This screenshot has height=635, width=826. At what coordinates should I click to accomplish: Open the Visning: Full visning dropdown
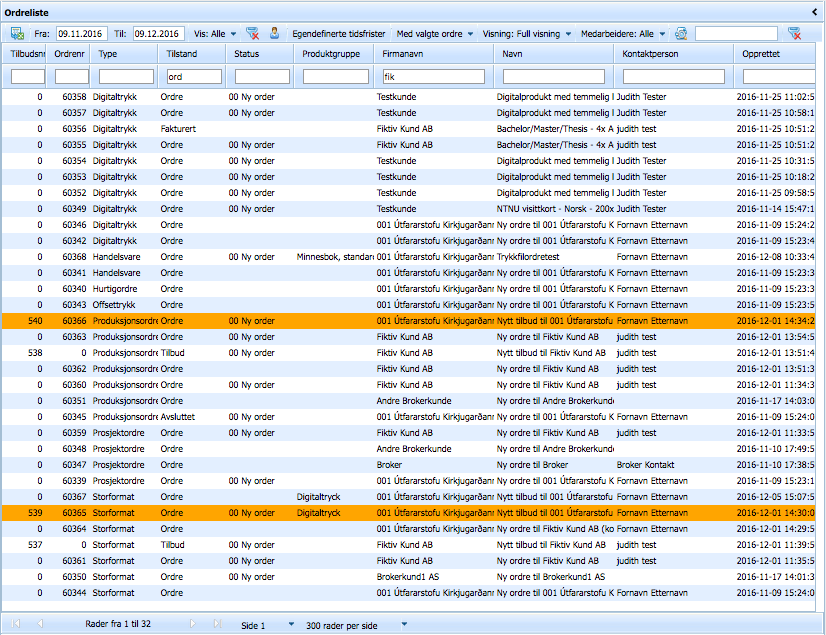coord(527,33)
